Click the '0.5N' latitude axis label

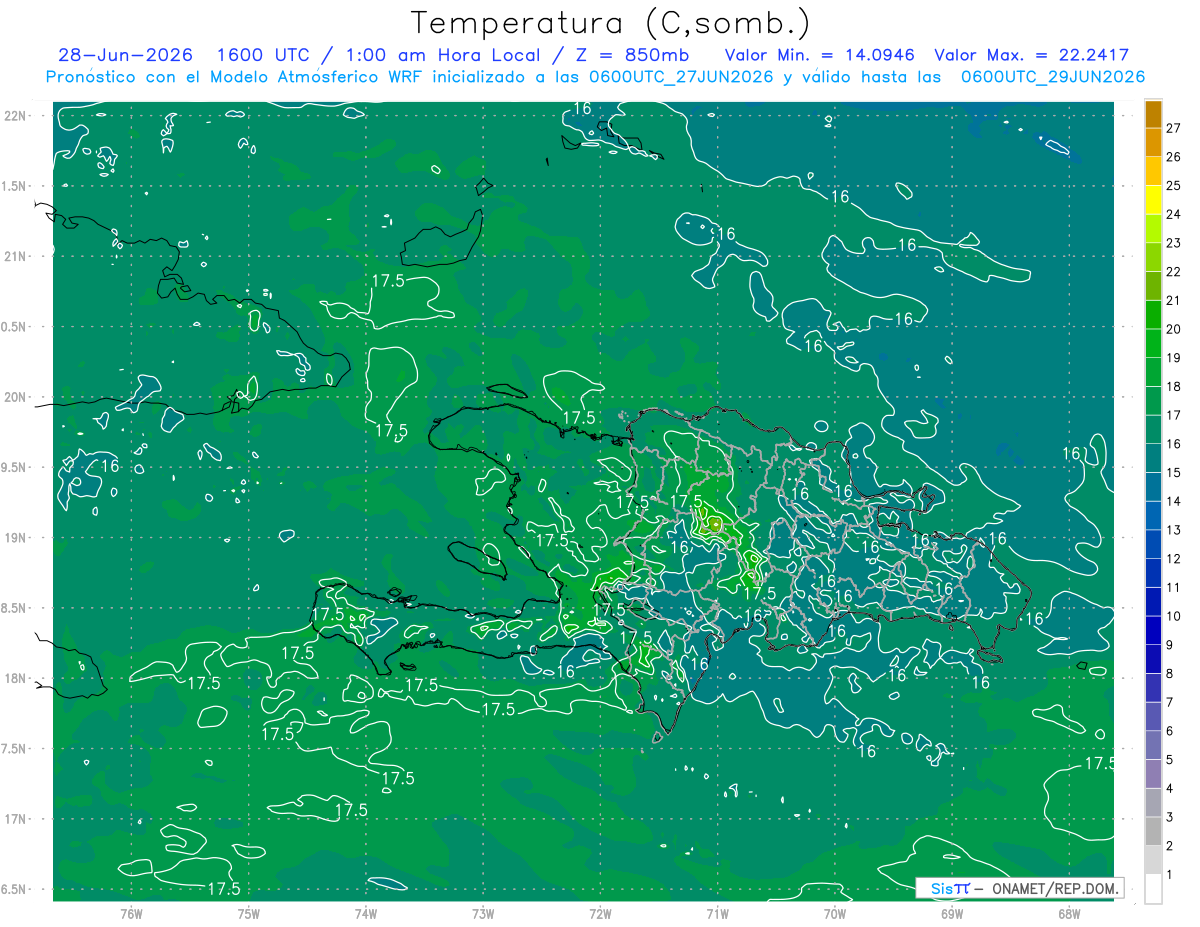point(15,327)
